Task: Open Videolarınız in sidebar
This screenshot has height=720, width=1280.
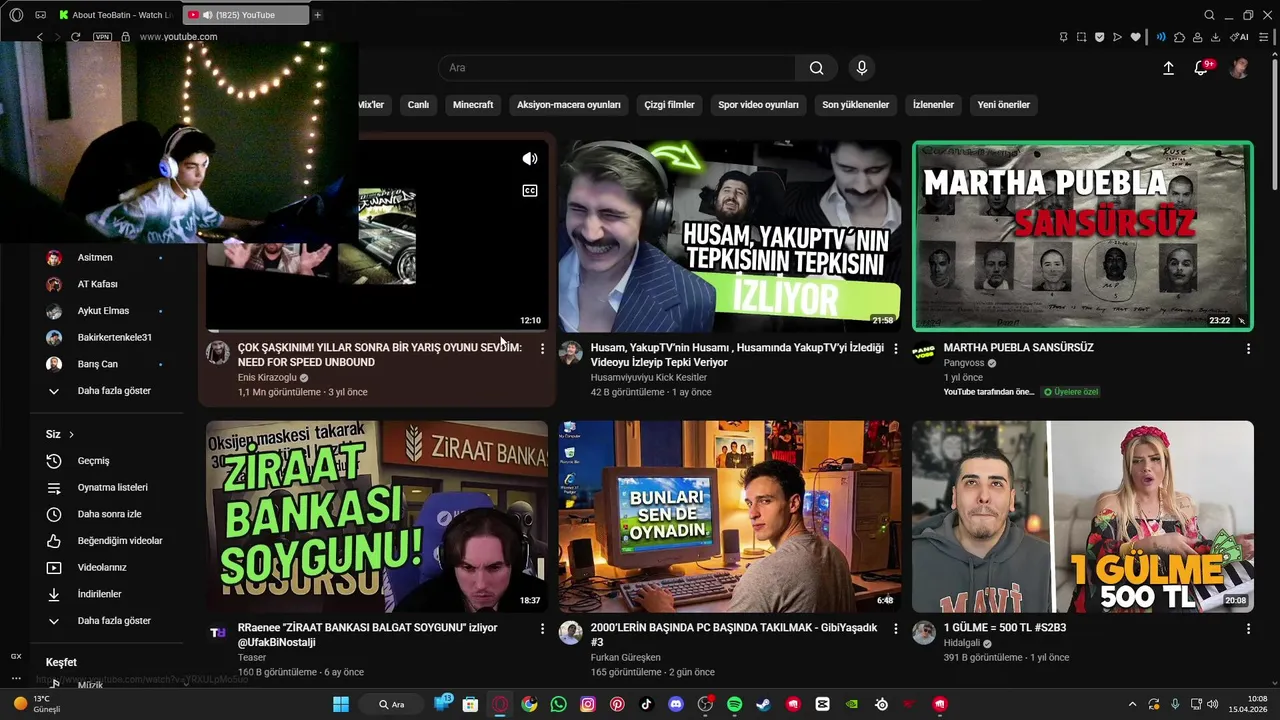Action: click(105, 568)
